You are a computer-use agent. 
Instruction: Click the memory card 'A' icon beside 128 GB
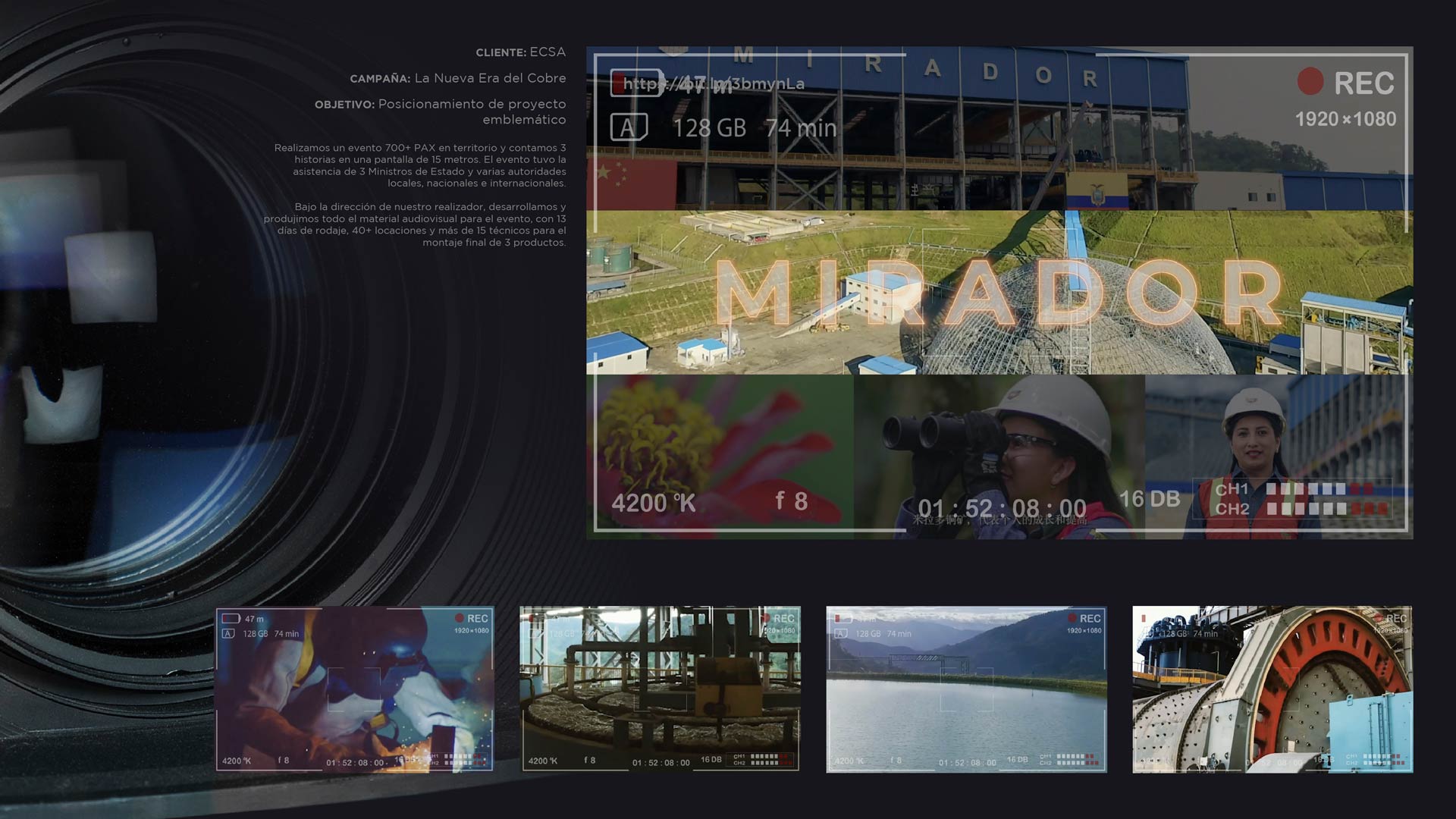[629, 127]
